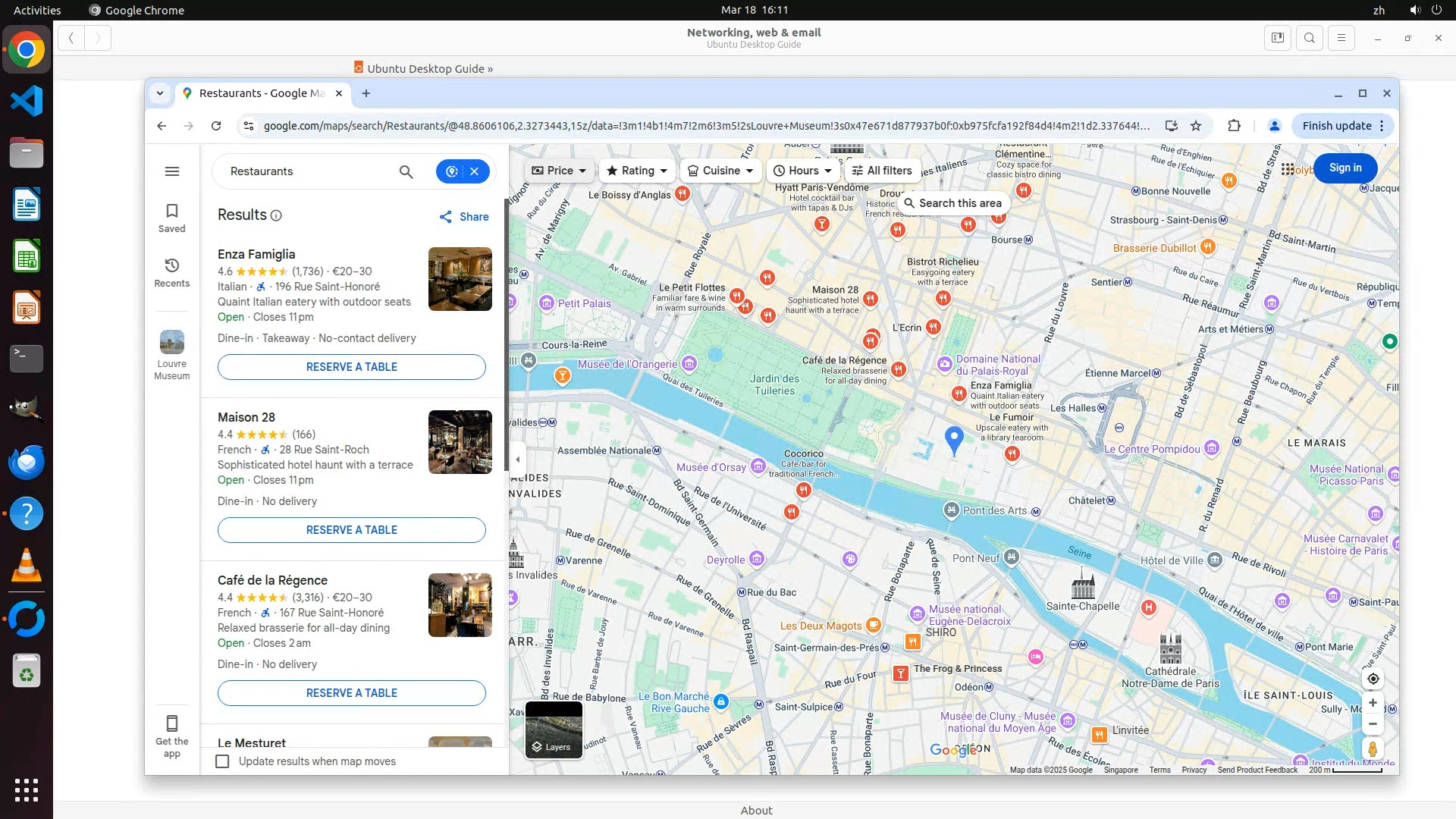Click the show-your-location target icon
Viewport: 1456px width, 819px height.
coord(1373,679)
